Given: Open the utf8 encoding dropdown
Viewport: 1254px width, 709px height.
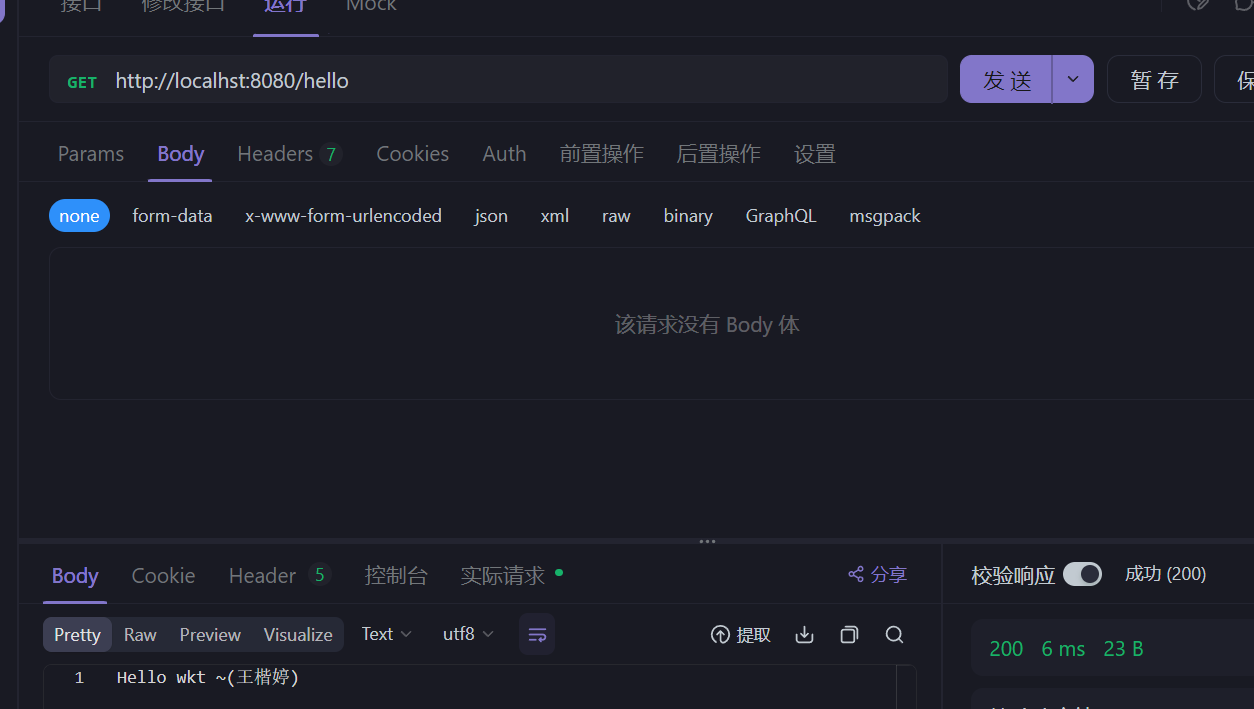Looking at the screenshot, I should pyautogui.click(x=468, y=634).
